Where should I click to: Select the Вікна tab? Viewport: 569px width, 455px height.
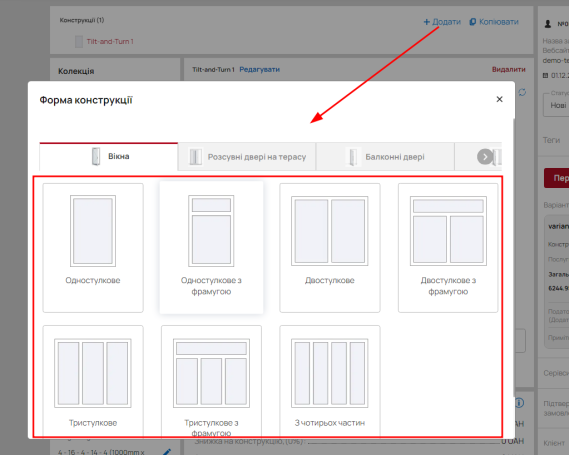pyautogui.click(x=109, y=156)
